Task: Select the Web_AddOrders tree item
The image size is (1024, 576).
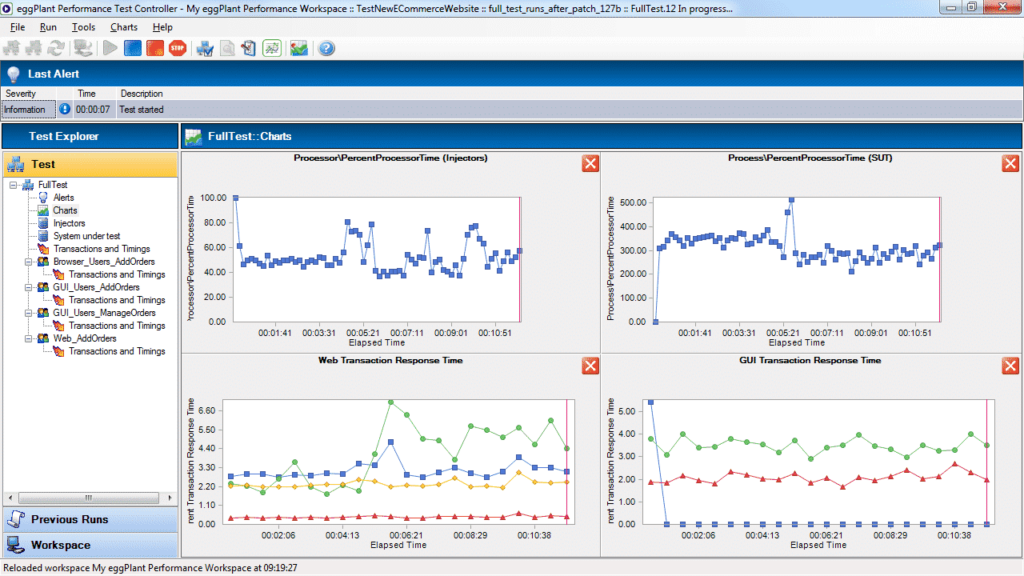Action: tap(85, 338)
